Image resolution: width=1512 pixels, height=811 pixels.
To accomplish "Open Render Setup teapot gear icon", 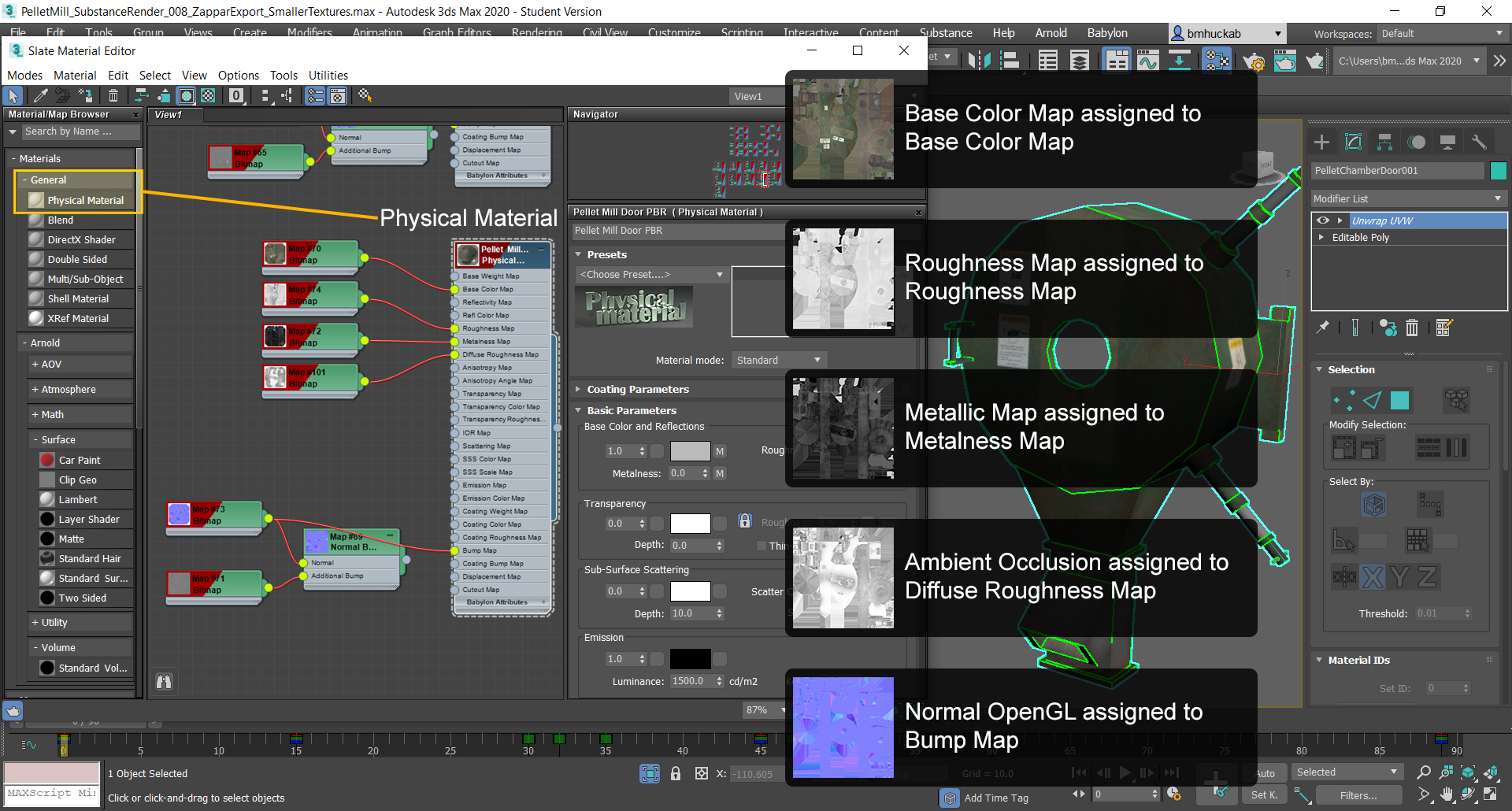I will [1253, 61].
